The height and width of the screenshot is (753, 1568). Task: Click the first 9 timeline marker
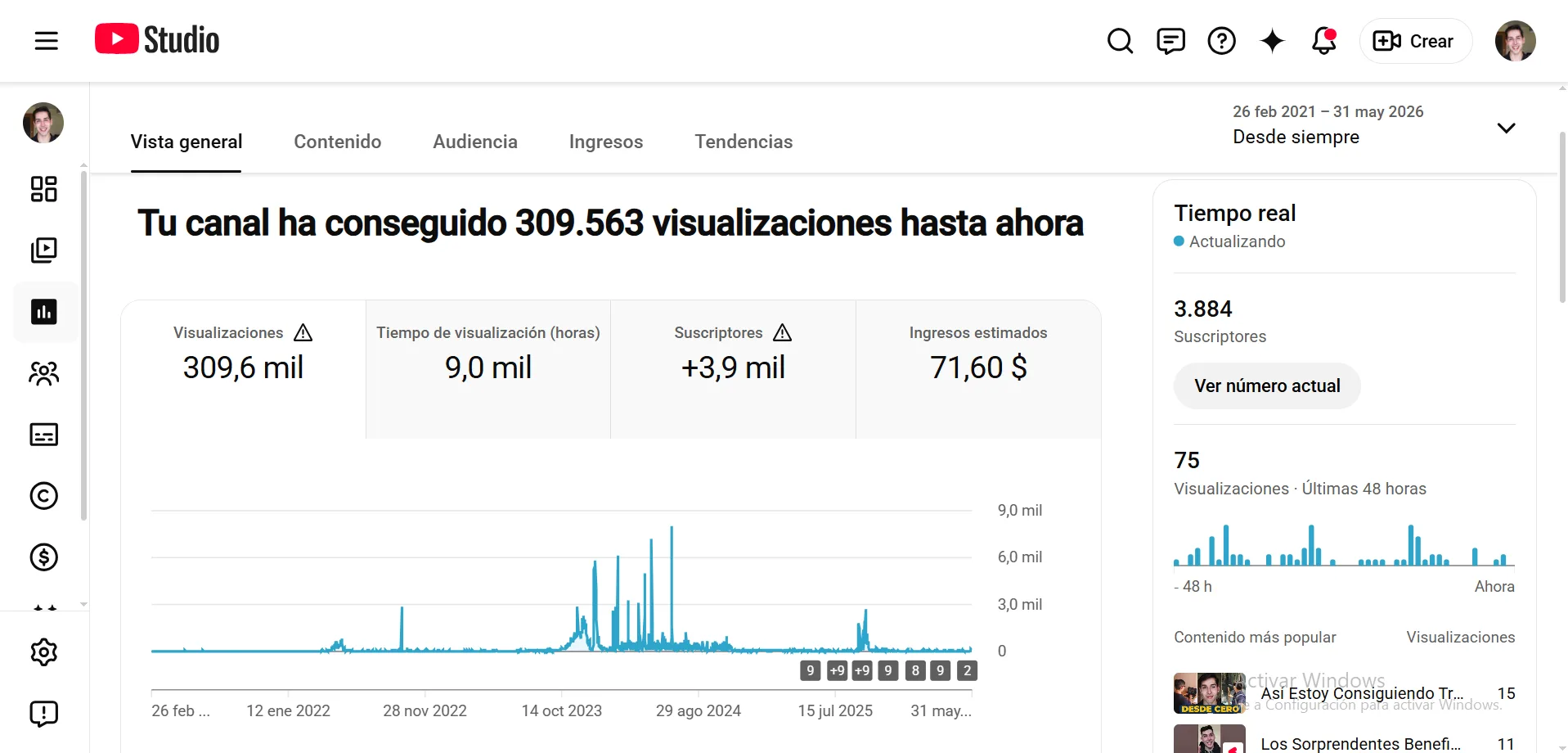click(810, 670)
